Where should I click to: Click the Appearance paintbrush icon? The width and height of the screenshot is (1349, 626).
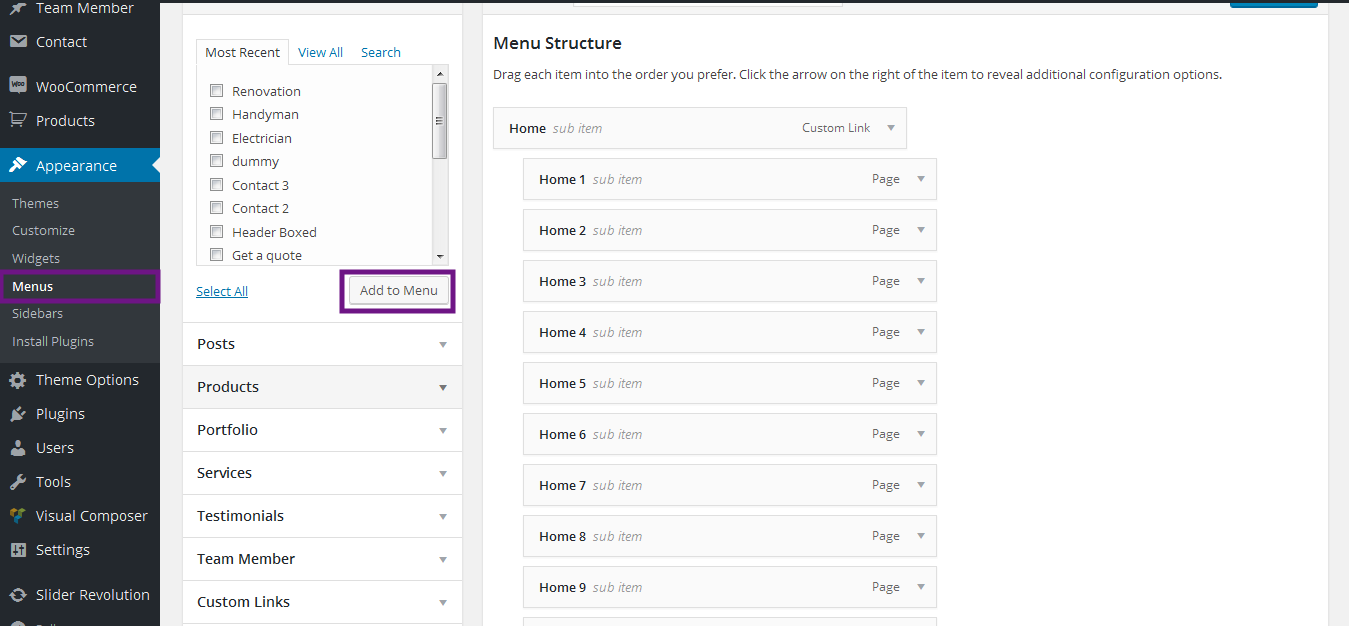(x=18, y=166)
